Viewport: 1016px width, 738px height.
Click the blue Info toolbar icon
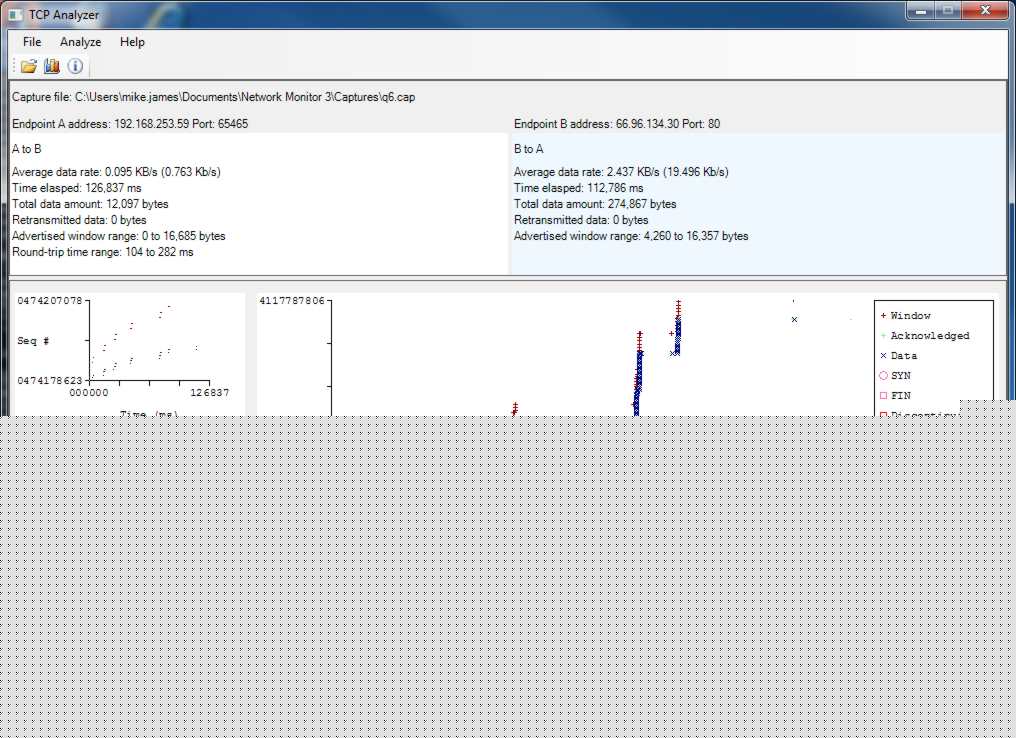click(x=75, y=66)
